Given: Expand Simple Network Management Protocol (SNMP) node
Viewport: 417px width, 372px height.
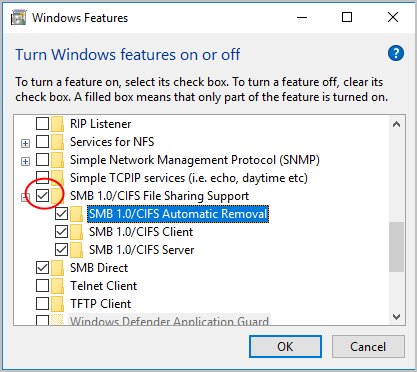Looking at the screenshot, I should coord(25,162).
